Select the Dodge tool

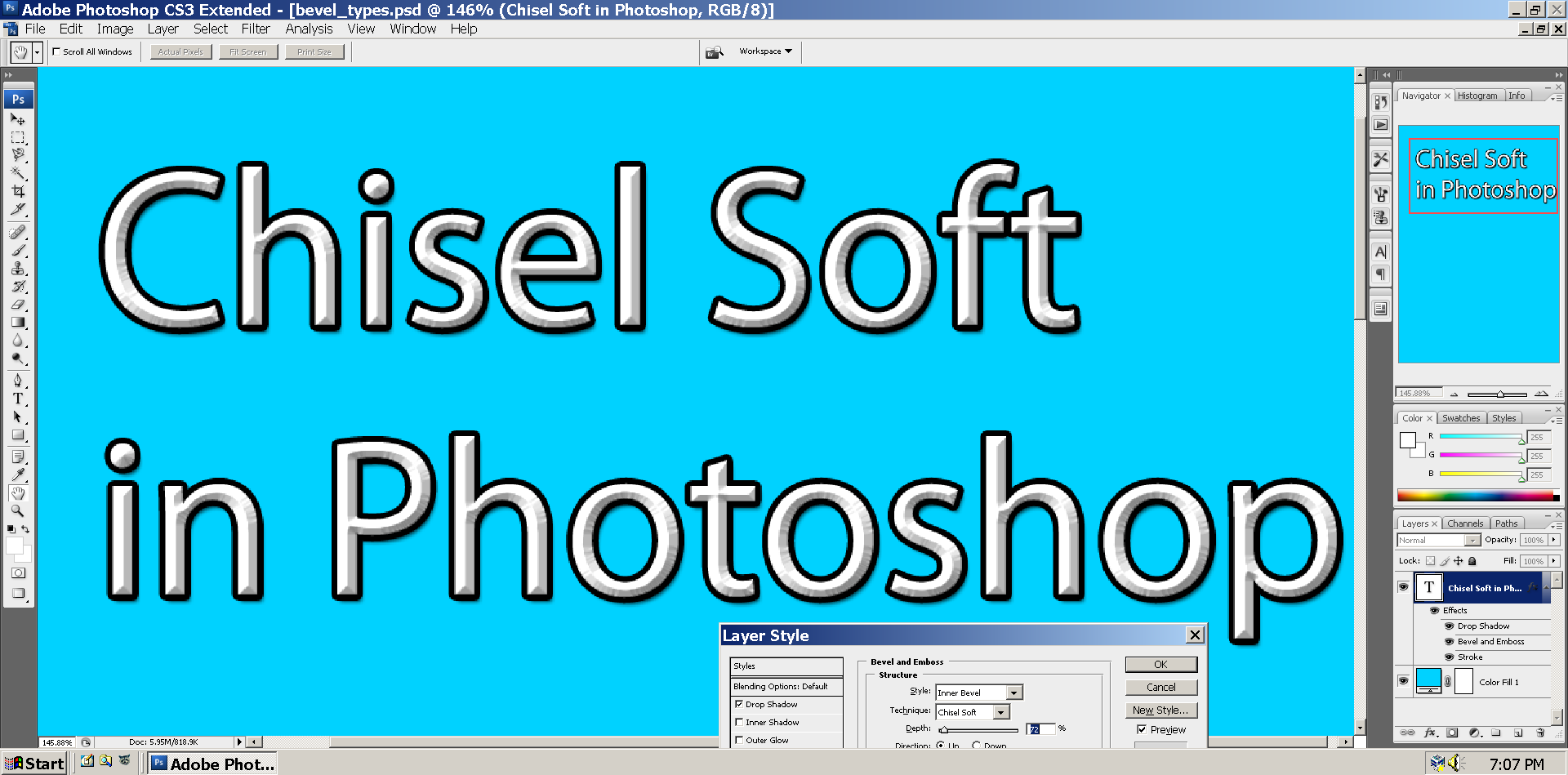click(x=17, y=358)
